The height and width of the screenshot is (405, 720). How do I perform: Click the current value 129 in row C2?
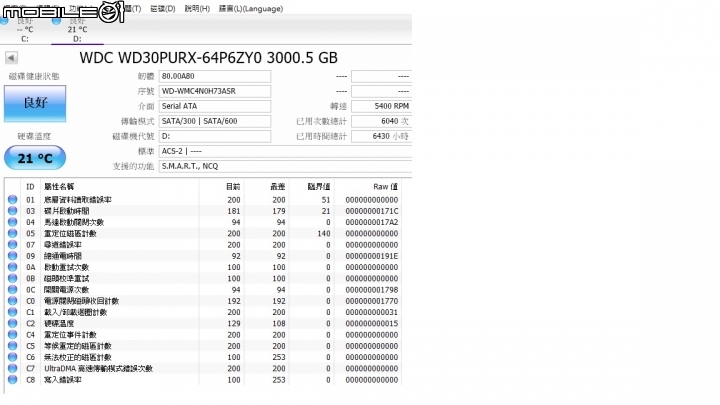234,323
